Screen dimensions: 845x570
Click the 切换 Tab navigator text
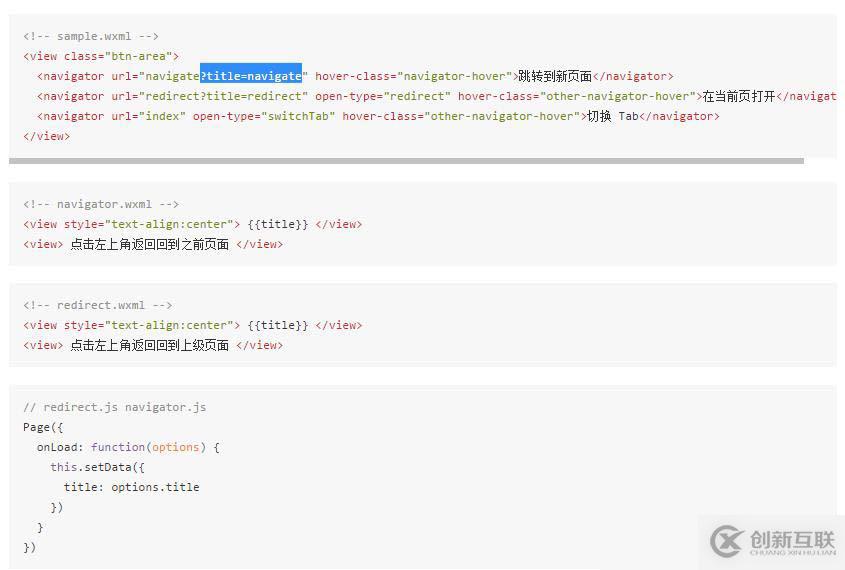click(612, 116)
